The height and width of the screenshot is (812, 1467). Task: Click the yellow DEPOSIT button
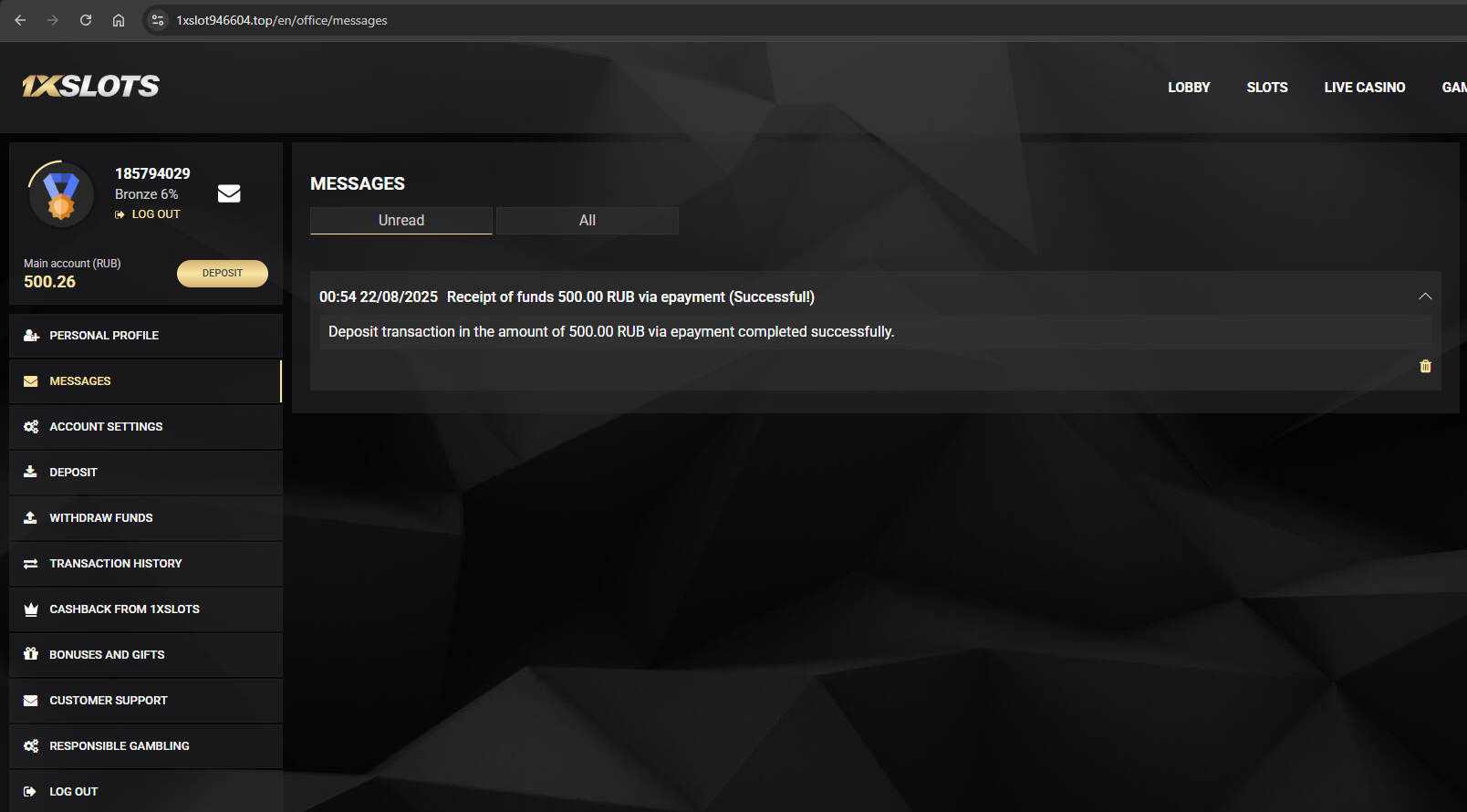223,274
